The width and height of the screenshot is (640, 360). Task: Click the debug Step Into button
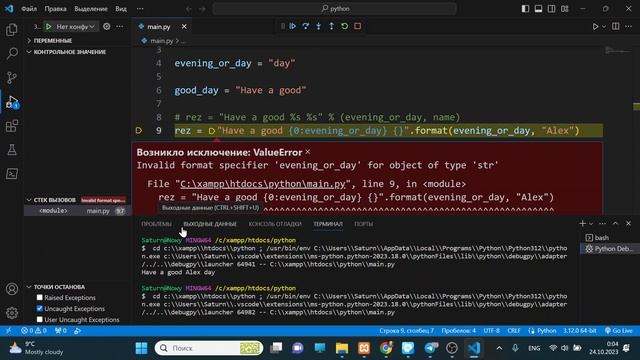(x=319, y=26)
